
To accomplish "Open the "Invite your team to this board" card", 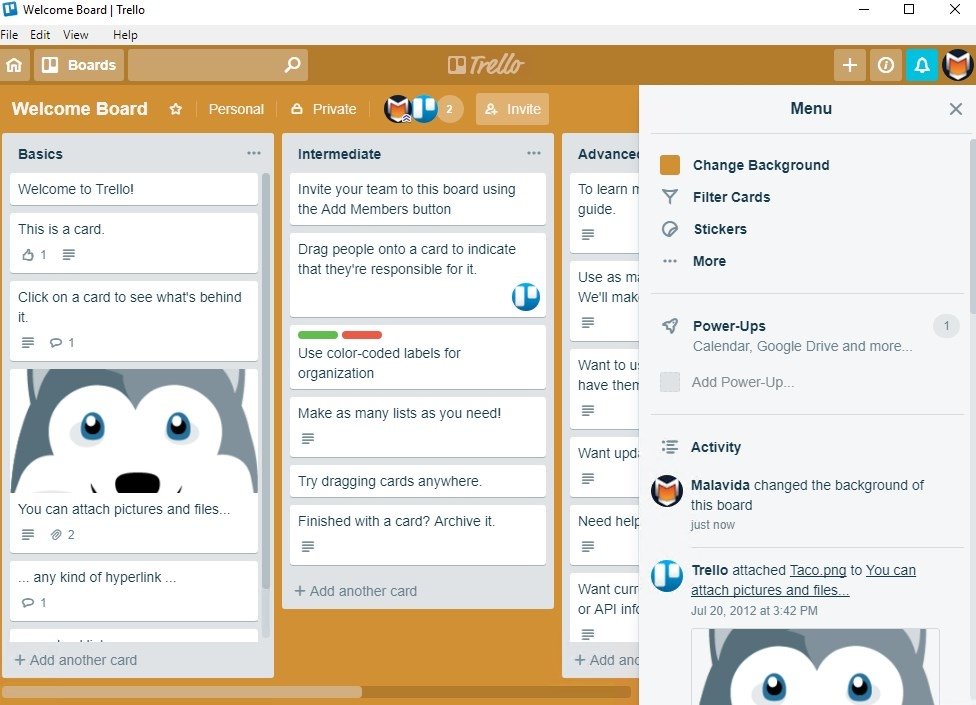I will (418, 199).
